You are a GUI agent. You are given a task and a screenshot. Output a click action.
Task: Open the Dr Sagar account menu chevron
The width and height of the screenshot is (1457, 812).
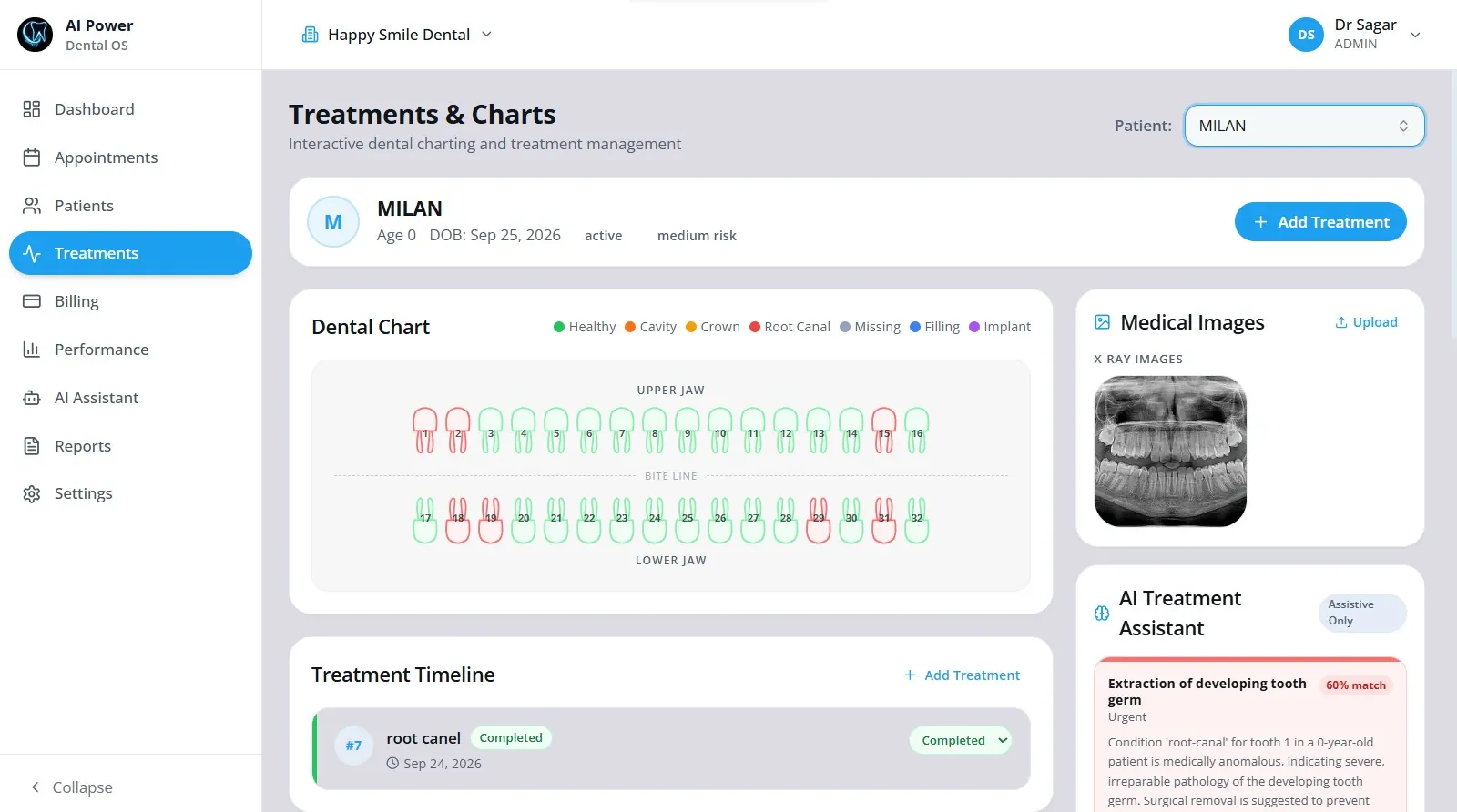(x=1415, y=36)
